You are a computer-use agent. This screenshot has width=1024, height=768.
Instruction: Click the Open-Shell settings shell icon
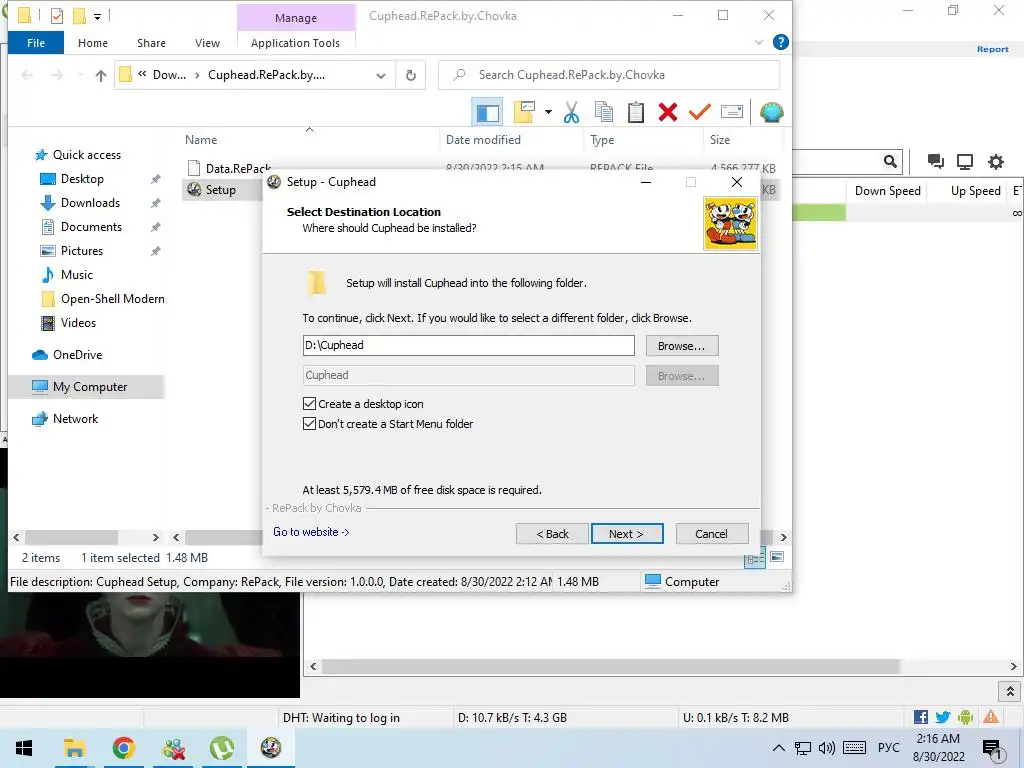(771, 112)
